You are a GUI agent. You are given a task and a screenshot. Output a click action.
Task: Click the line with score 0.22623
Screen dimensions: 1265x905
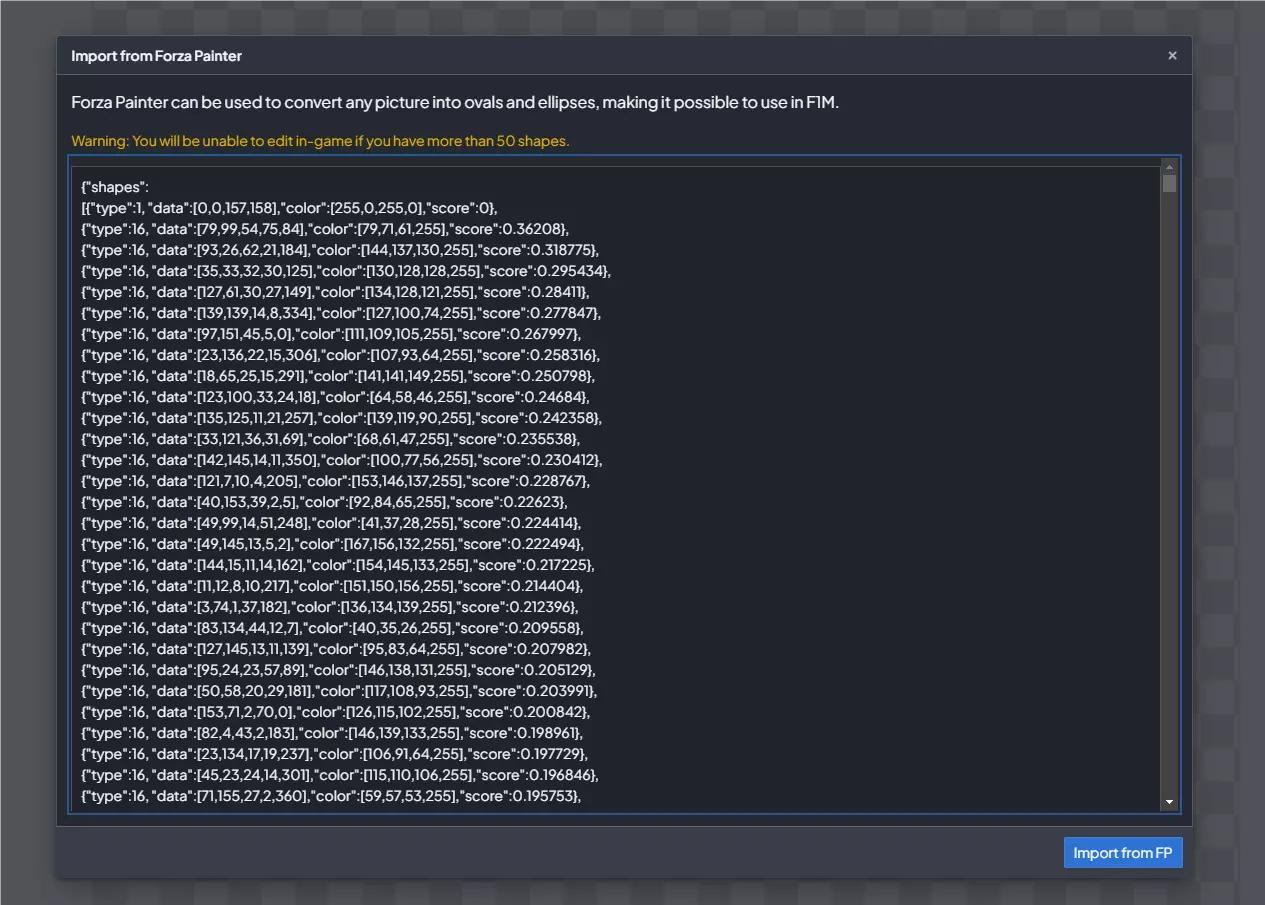[x=323, y=502]
